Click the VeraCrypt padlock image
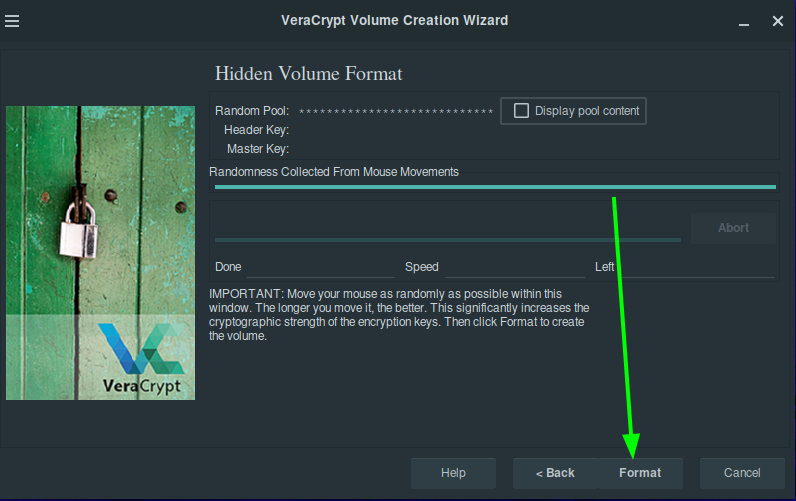 101,253
